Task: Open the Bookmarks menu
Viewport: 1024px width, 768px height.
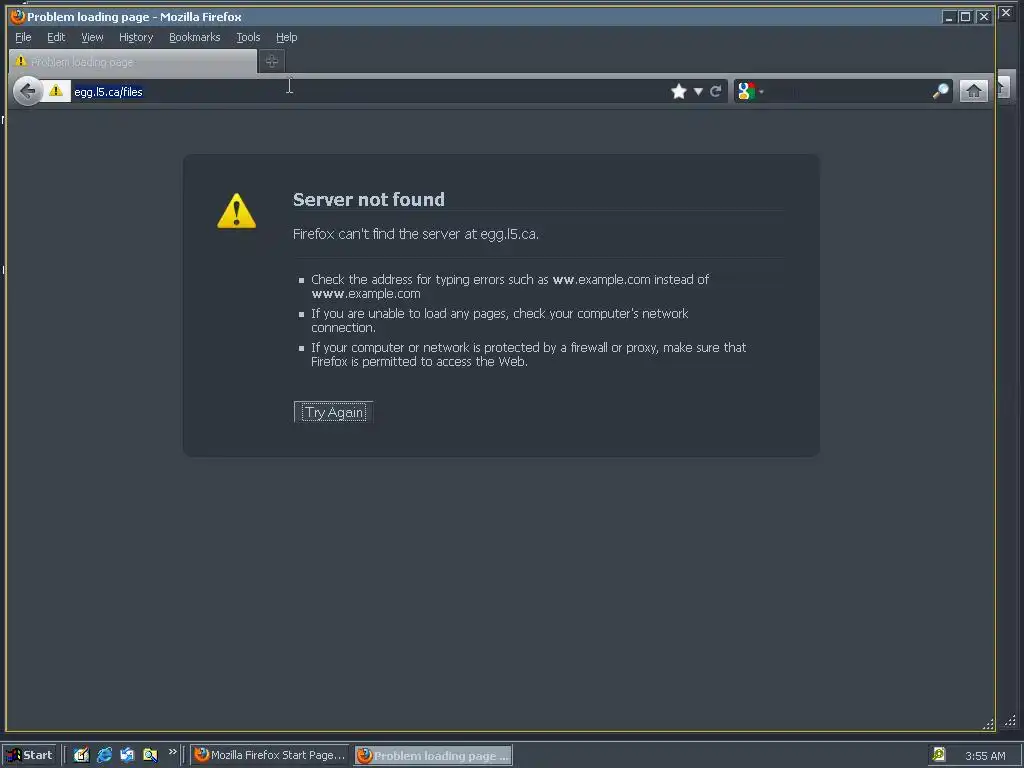Action: click(195, 37)
